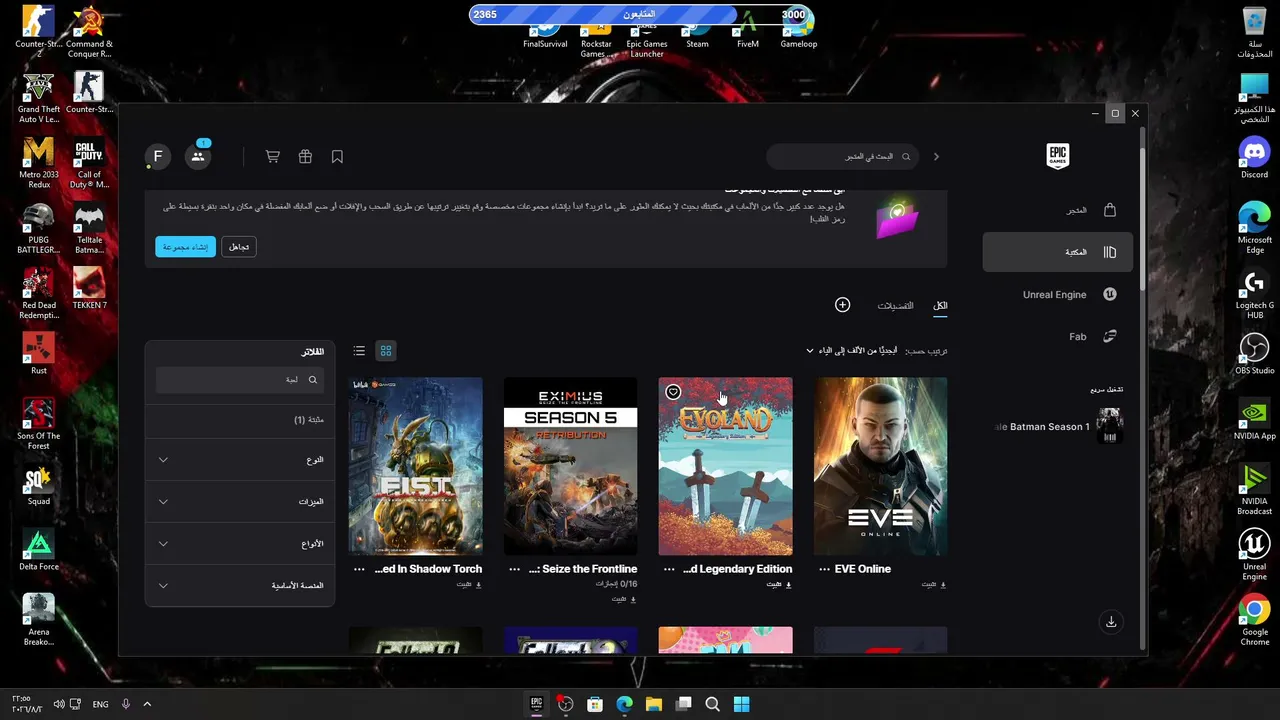The height and width of the screenshot is (720, 1280).
Task: Open F.I.S.T. game cover
Action: coord(415,466)
